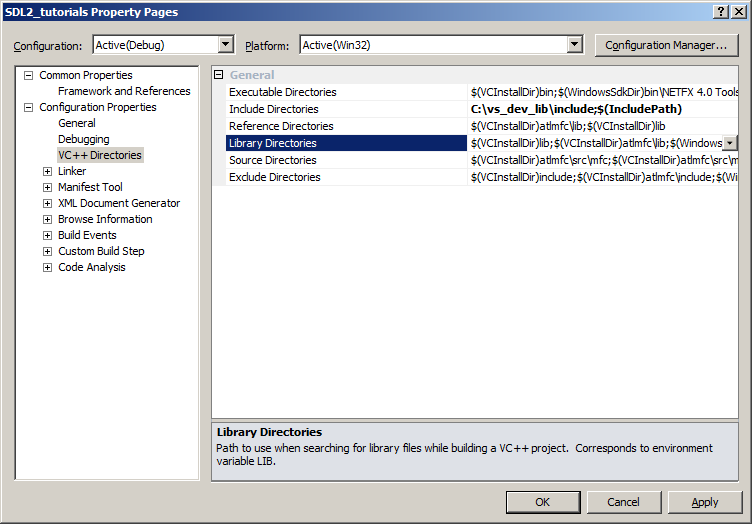Click the C:\vs_dev_lib\include value field

point(603,109)
